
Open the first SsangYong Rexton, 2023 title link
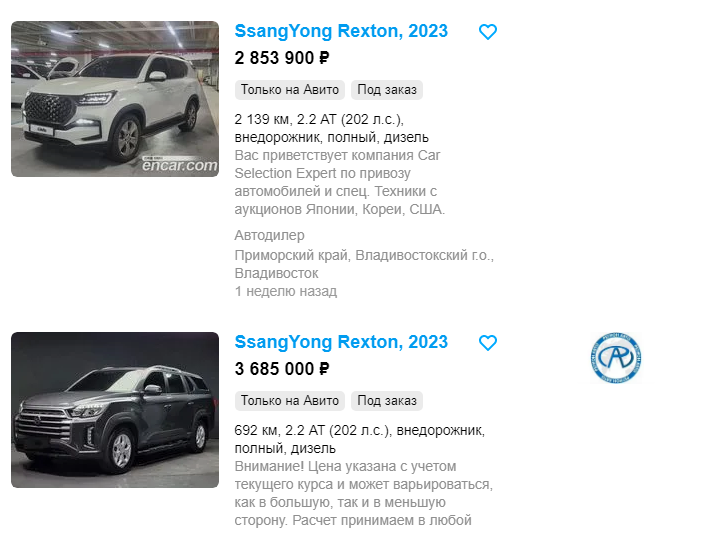(x=341, y=31)
